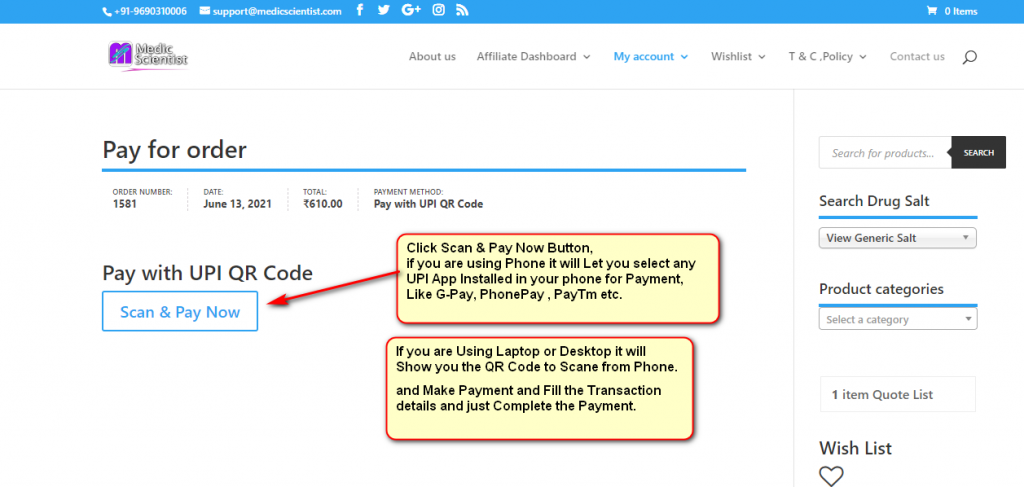
Task: Click the Facebook icon in top bar
Action: 360,11
